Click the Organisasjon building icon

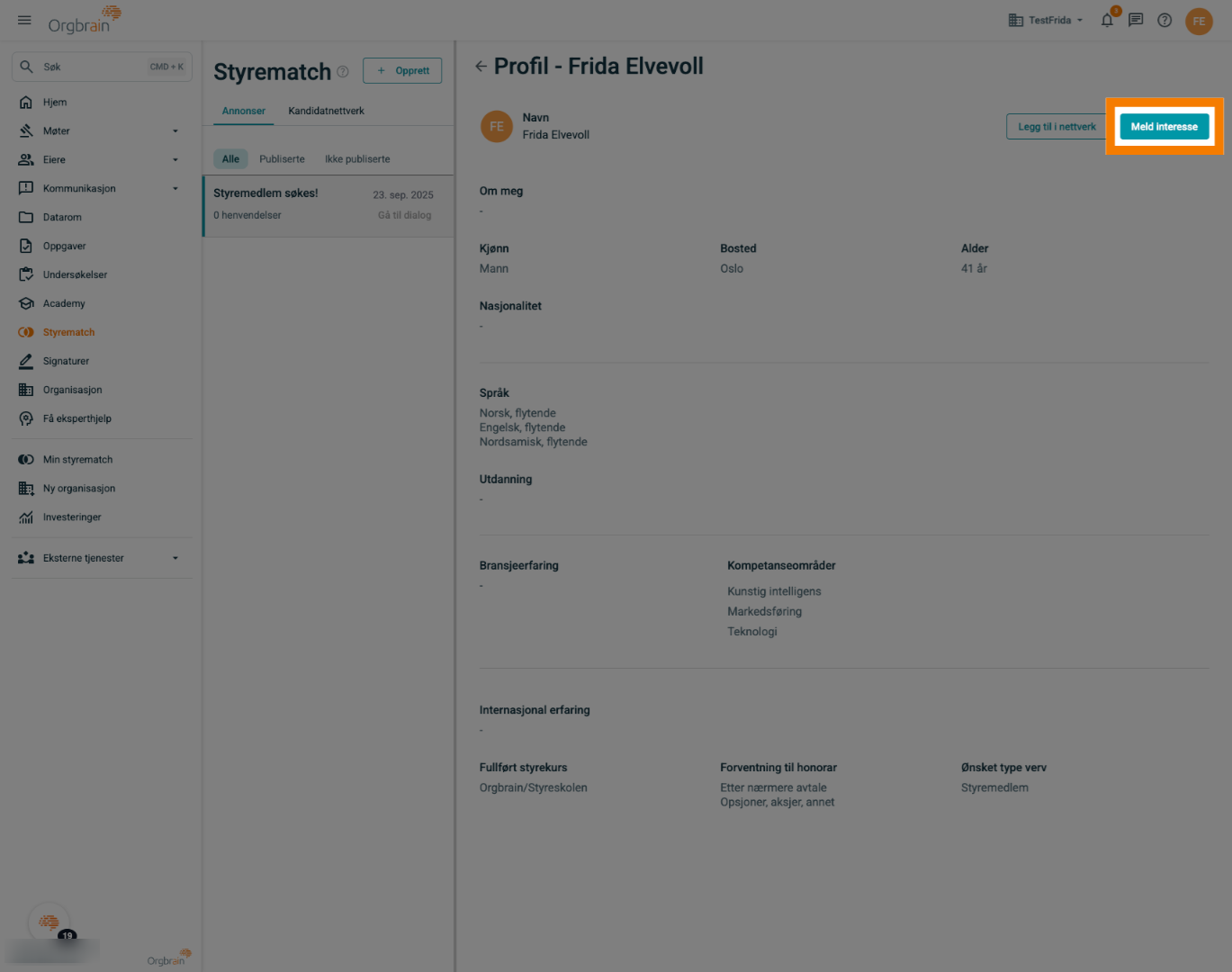(x=26, y=391)
